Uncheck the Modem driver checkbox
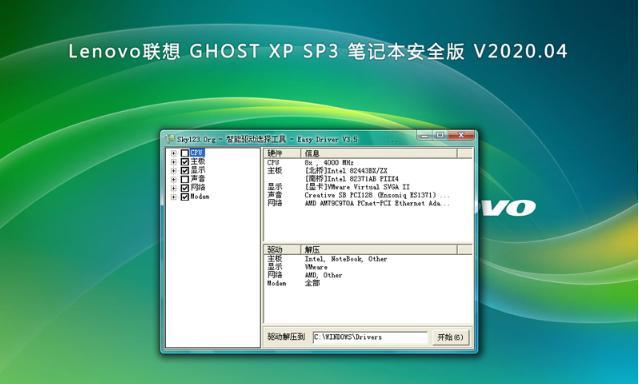The width and height of the screenshot is (639, 384). [x=185, y=197]
